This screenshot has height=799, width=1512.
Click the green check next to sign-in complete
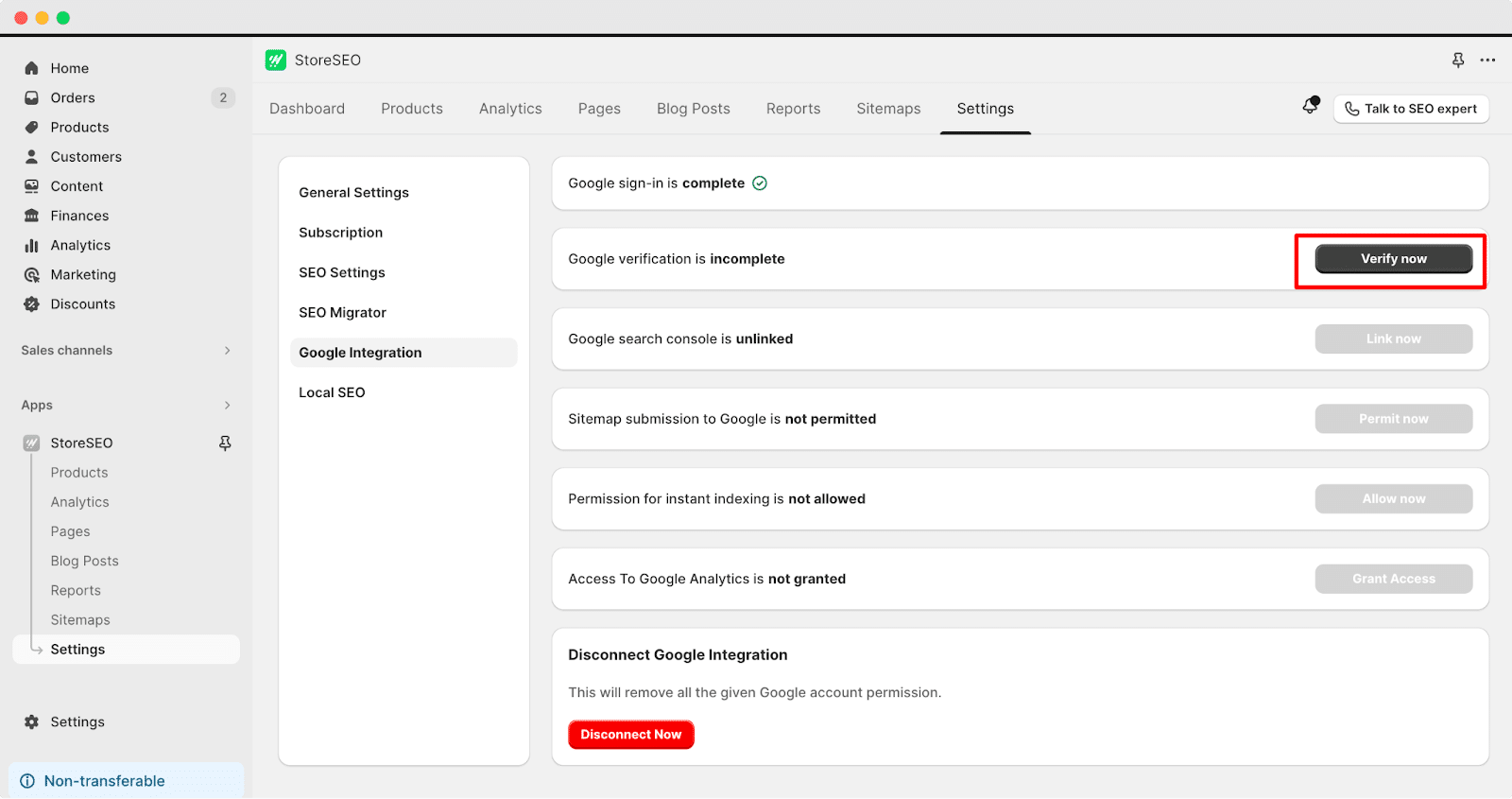pyautogui.click(x=760, y=183)
